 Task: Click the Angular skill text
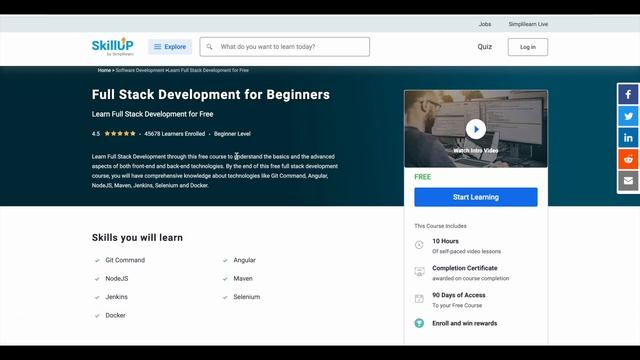click(244, 260)
